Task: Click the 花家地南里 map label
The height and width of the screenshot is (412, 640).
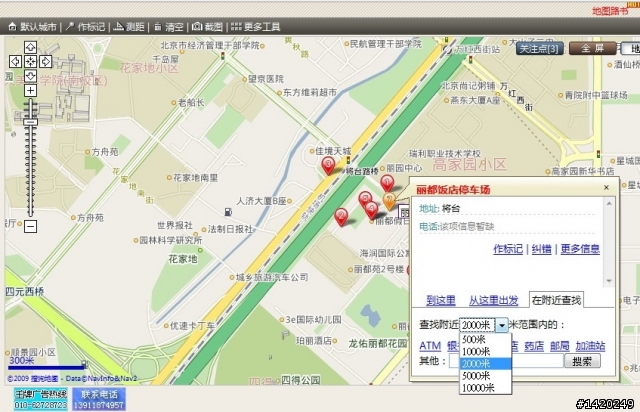Action: pos(196,178)
